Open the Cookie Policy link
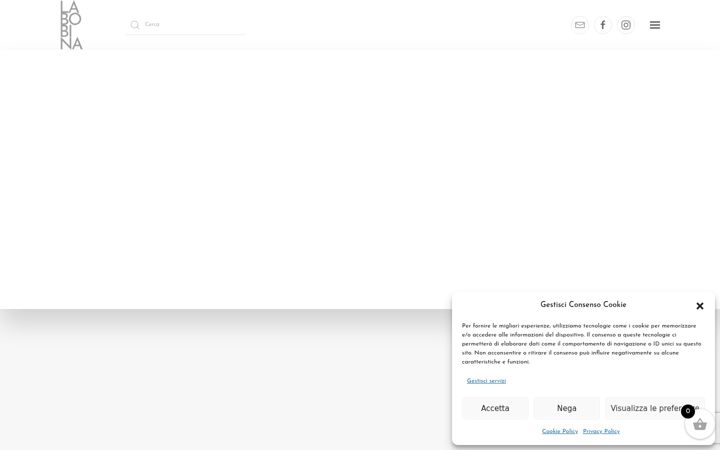Image resolution: width=720 pixels, height=450 pixels. point(560,431)
